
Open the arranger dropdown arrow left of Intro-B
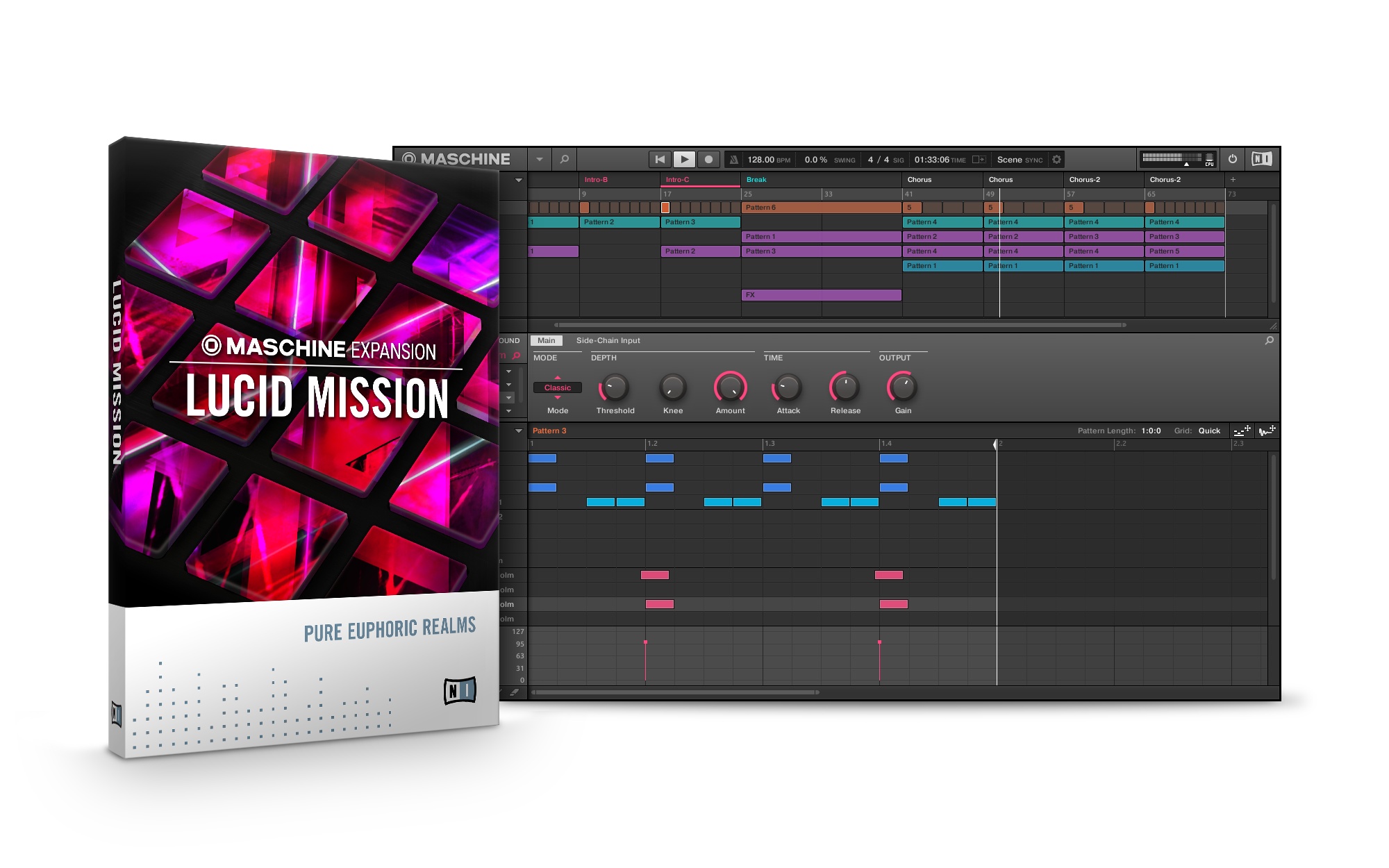point(518,180)
